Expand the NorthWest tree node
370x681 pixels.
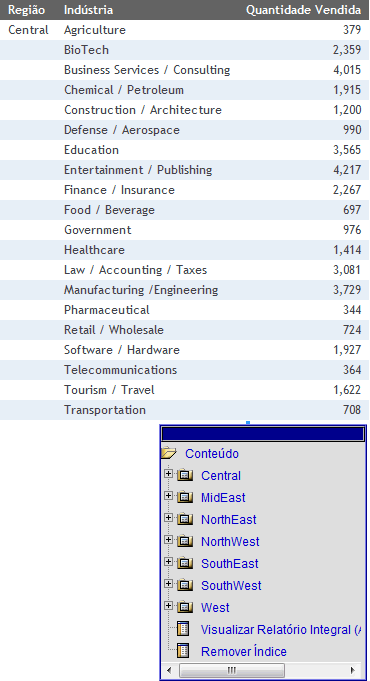click(x=168, y=539)
